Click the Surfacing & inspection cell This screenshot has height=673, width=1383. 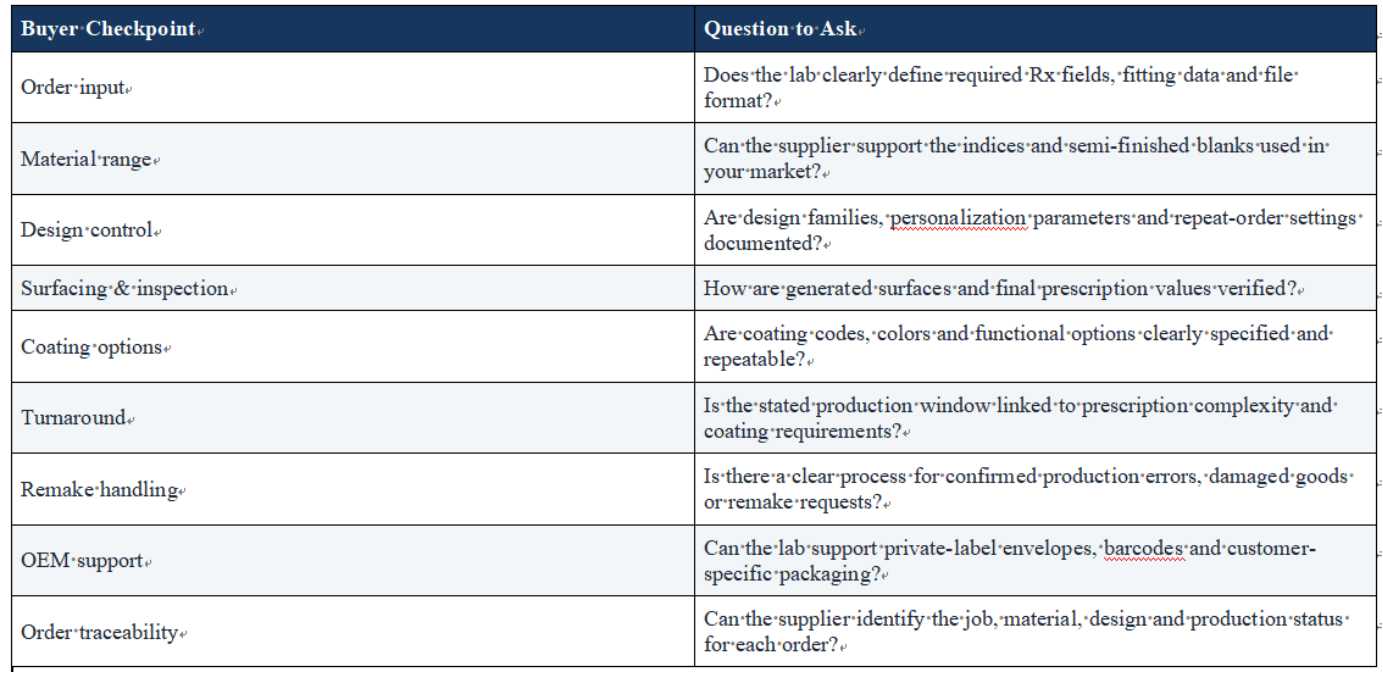(353, 288)
